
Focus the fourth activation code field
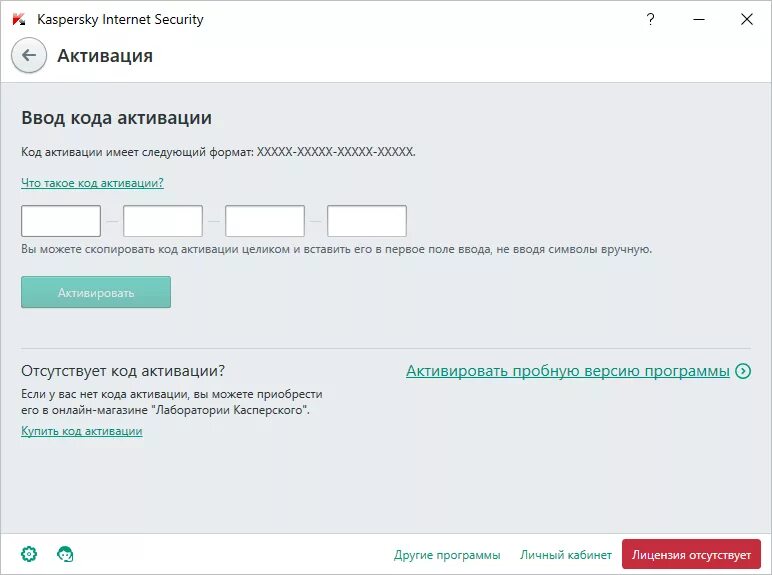(x=367, y=221)
